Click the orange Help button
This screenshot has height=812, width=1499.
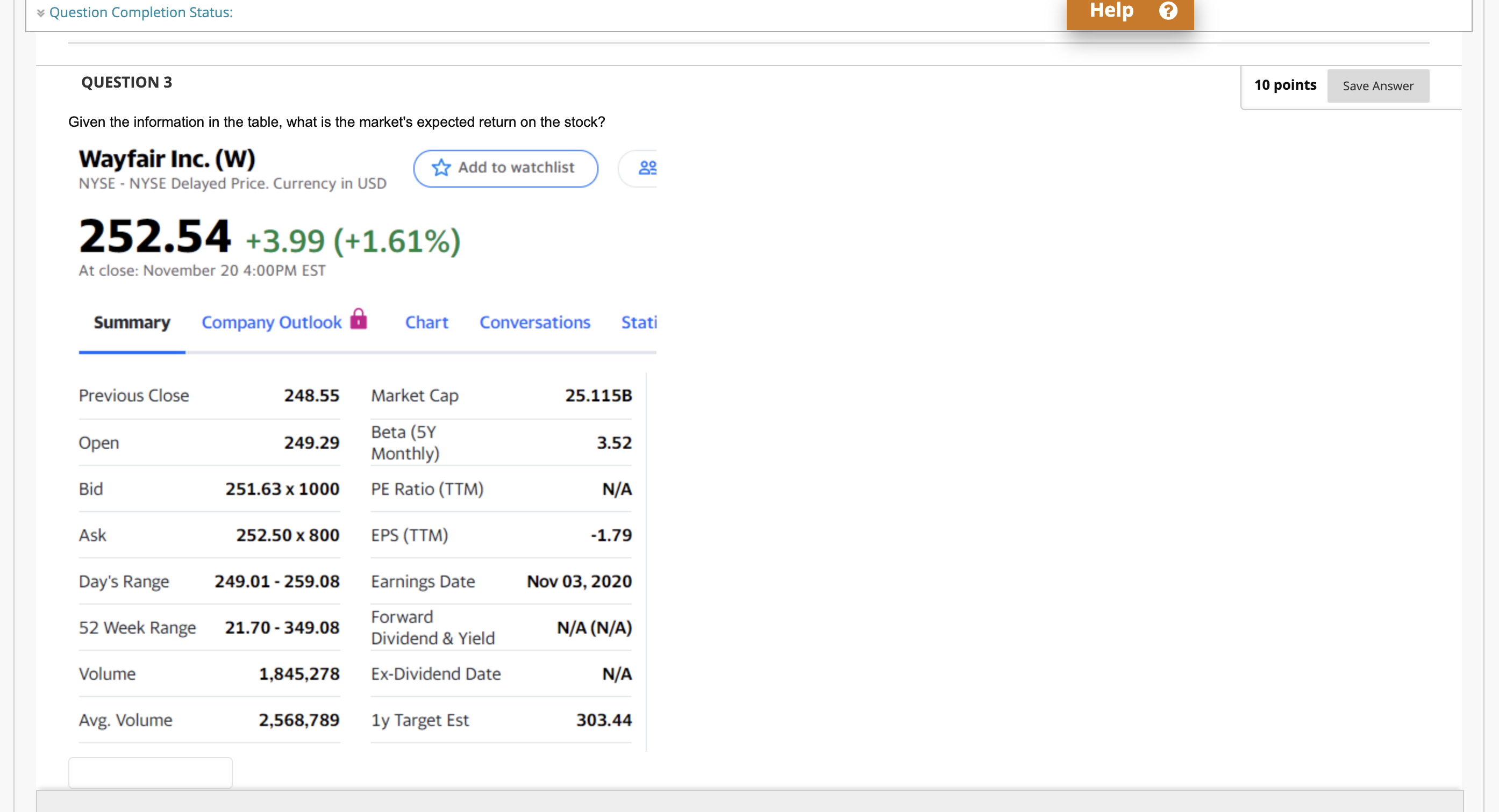[x=1112, y=10]
